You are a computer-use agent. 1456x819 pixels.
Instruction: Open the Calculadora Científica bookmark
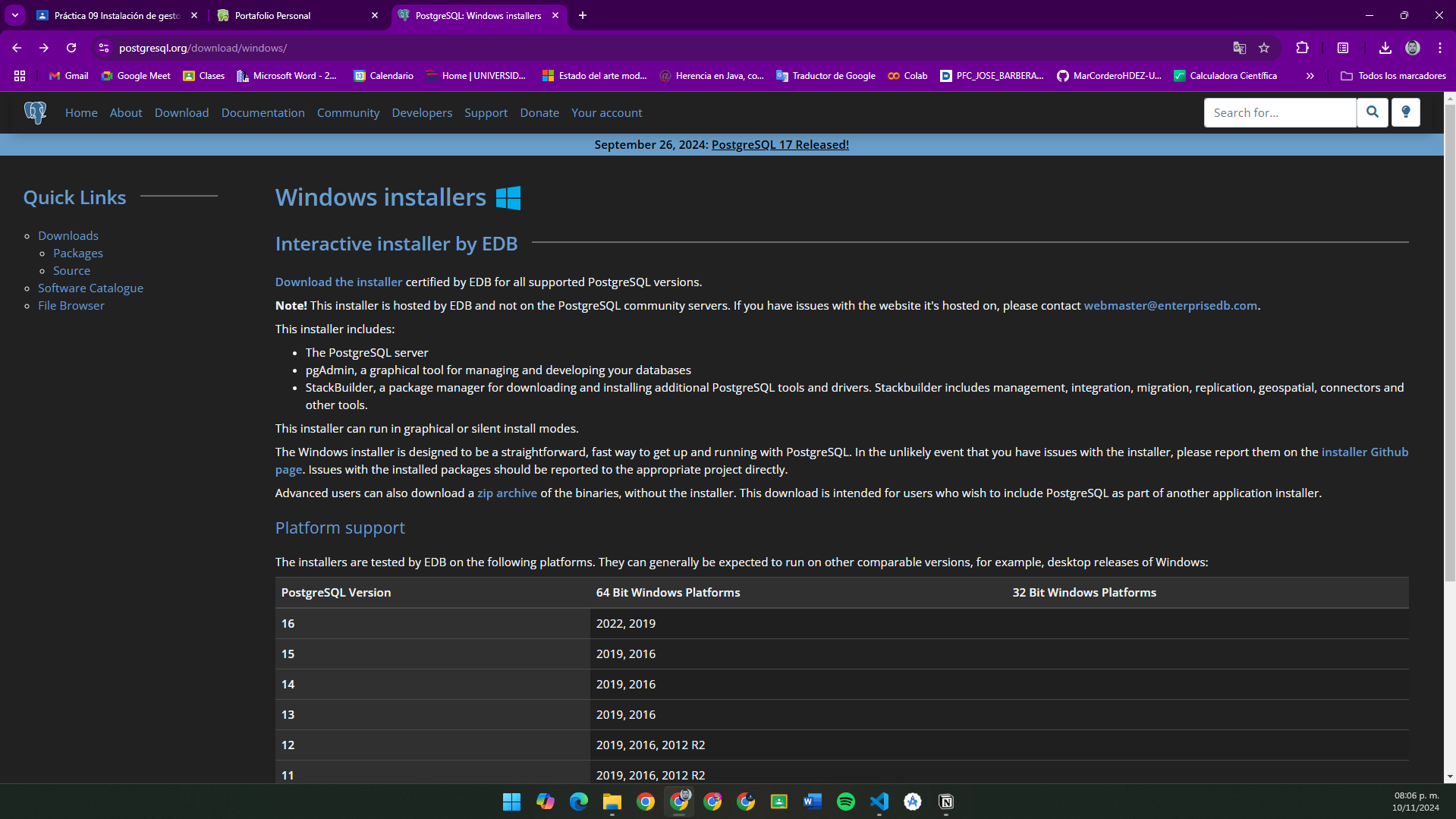(1225, 76)
